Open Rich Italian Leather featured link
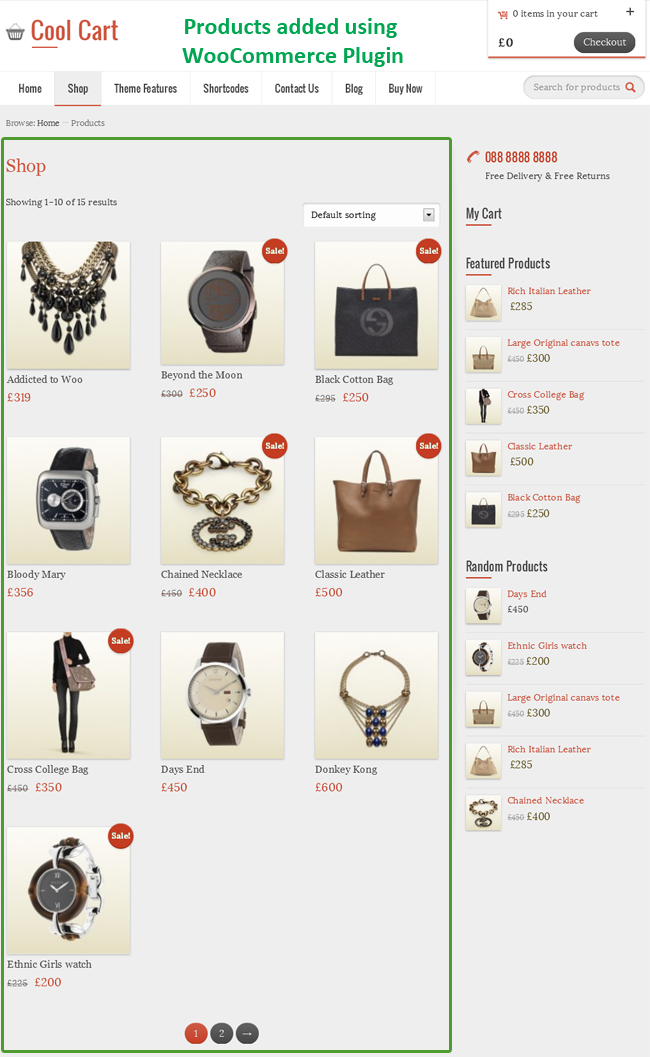 click(549, 291)
